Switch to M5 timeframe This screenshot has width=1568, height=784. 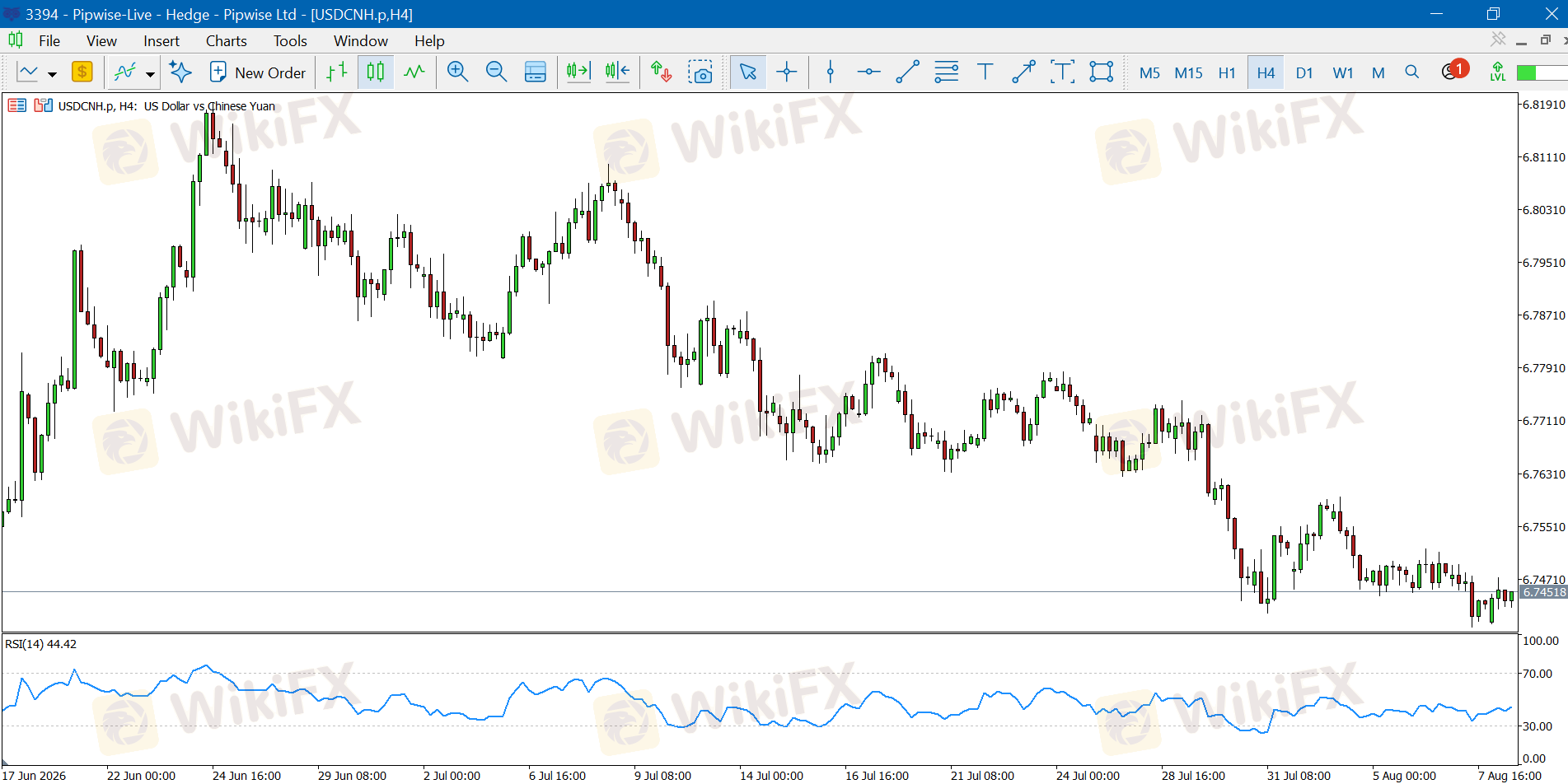(x=1149, y=73)
